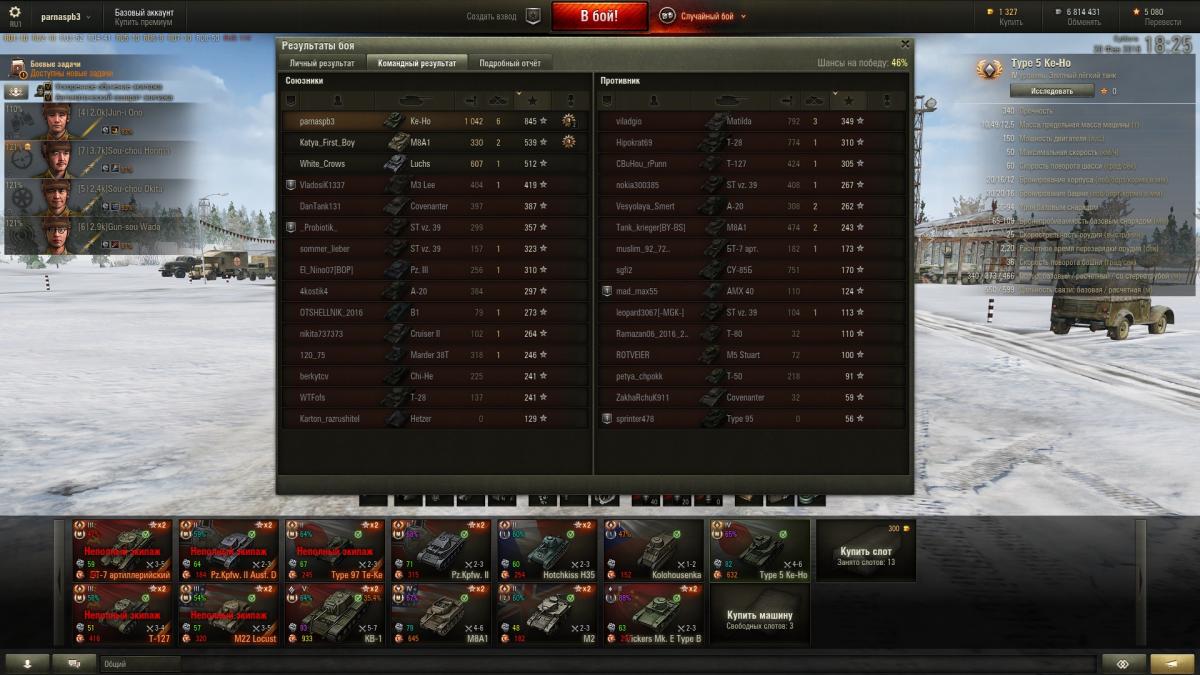
Task: Close the Результаты боя window
Action: click(x=905, y=44)
